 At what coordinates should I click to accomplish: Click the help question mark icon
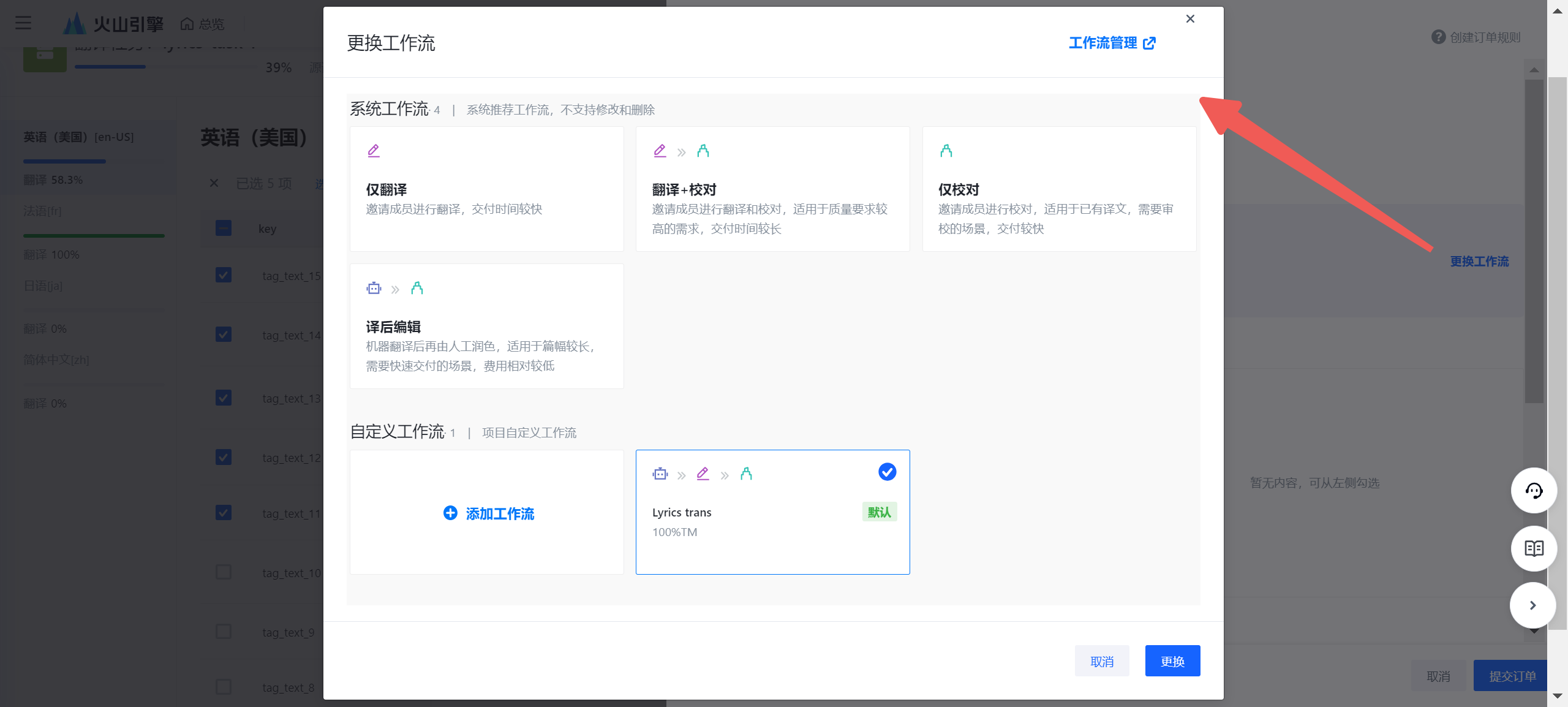pos(1438,37)
